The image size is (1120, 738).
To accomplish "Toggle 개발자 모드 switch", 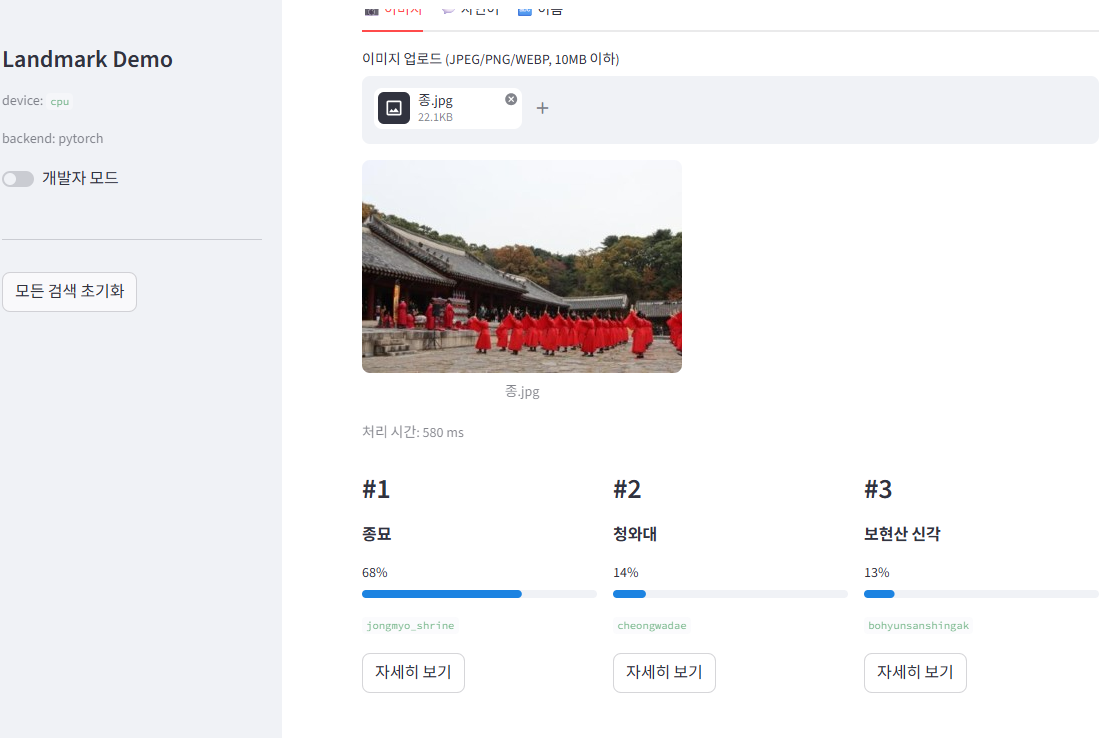I will (x=18, y=179).
